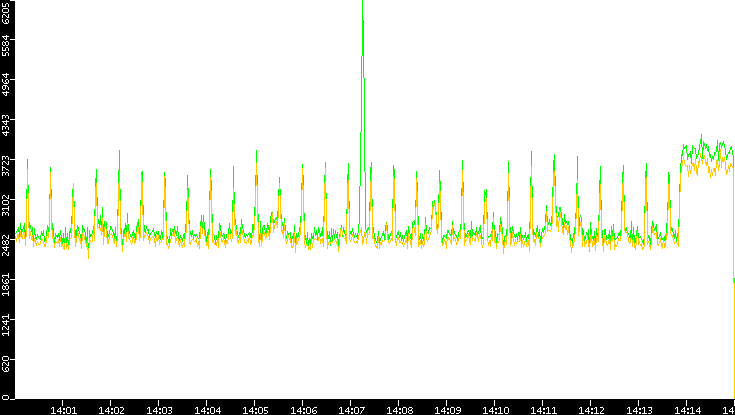Click the 14:02 time axis label
Image resolution: width=735 pixels, height=415 pixels.
111,410
